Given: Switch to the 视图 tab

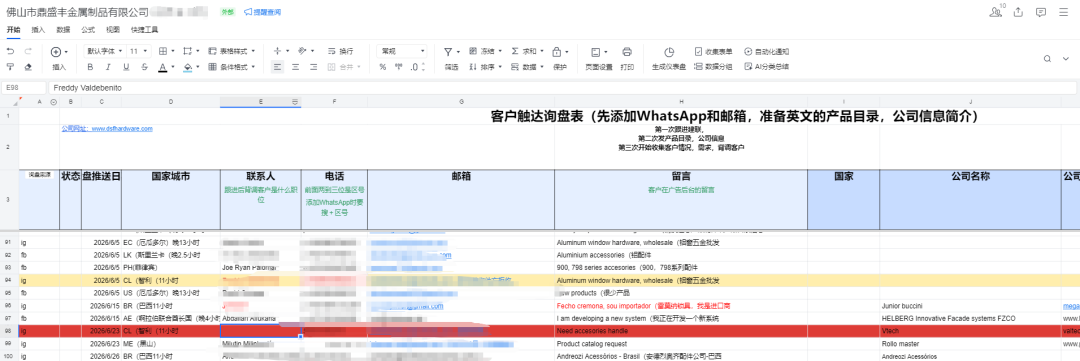Looking at the screenshot, I should pyautogui.click(x=113, y=30).
